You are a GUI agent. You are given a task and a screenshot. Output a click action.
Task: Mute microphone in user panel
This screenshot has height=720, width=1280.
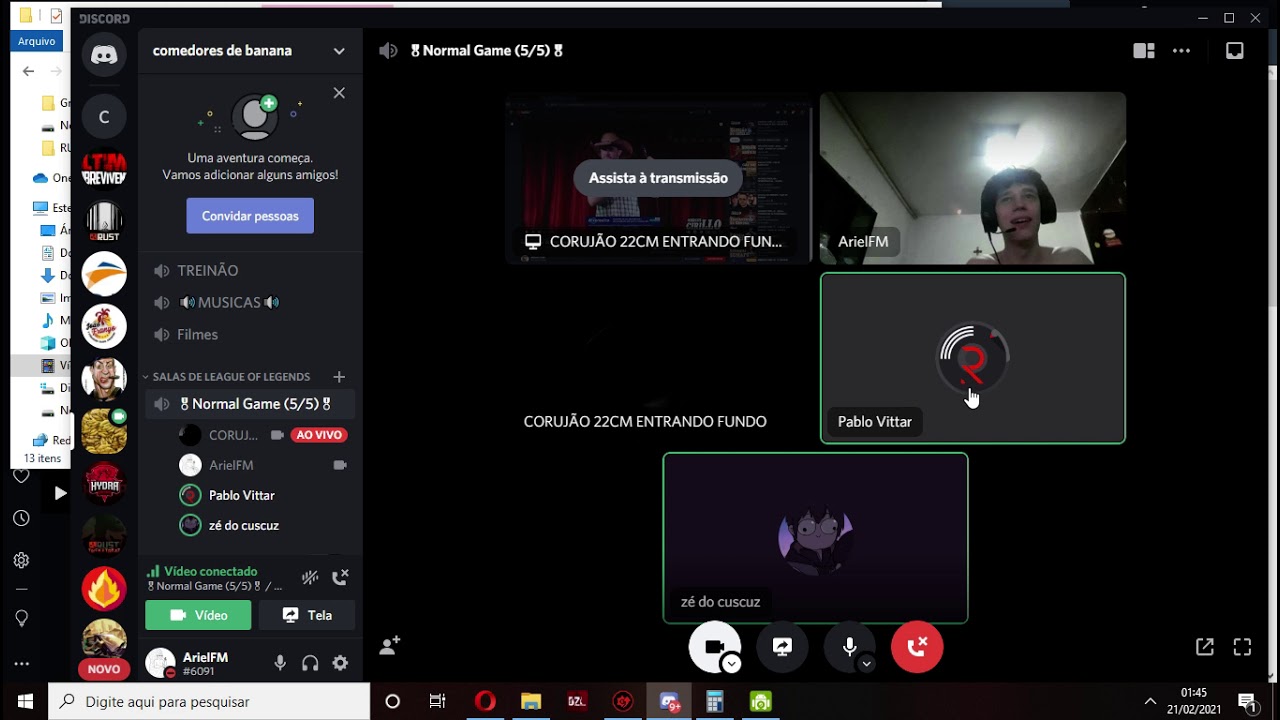click(280, 663)
